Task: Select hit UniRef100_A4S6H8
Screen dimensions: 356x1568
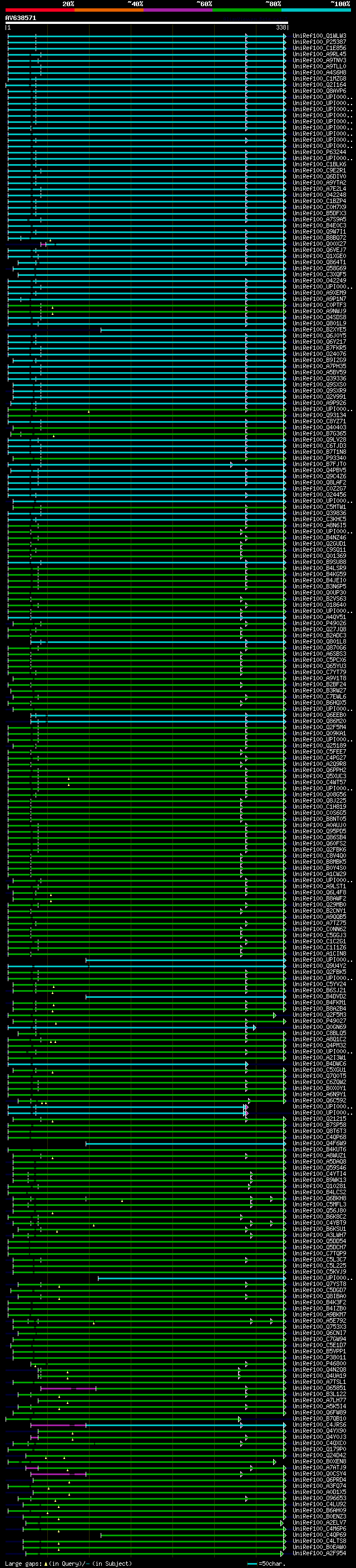Action: pos(319,72)
